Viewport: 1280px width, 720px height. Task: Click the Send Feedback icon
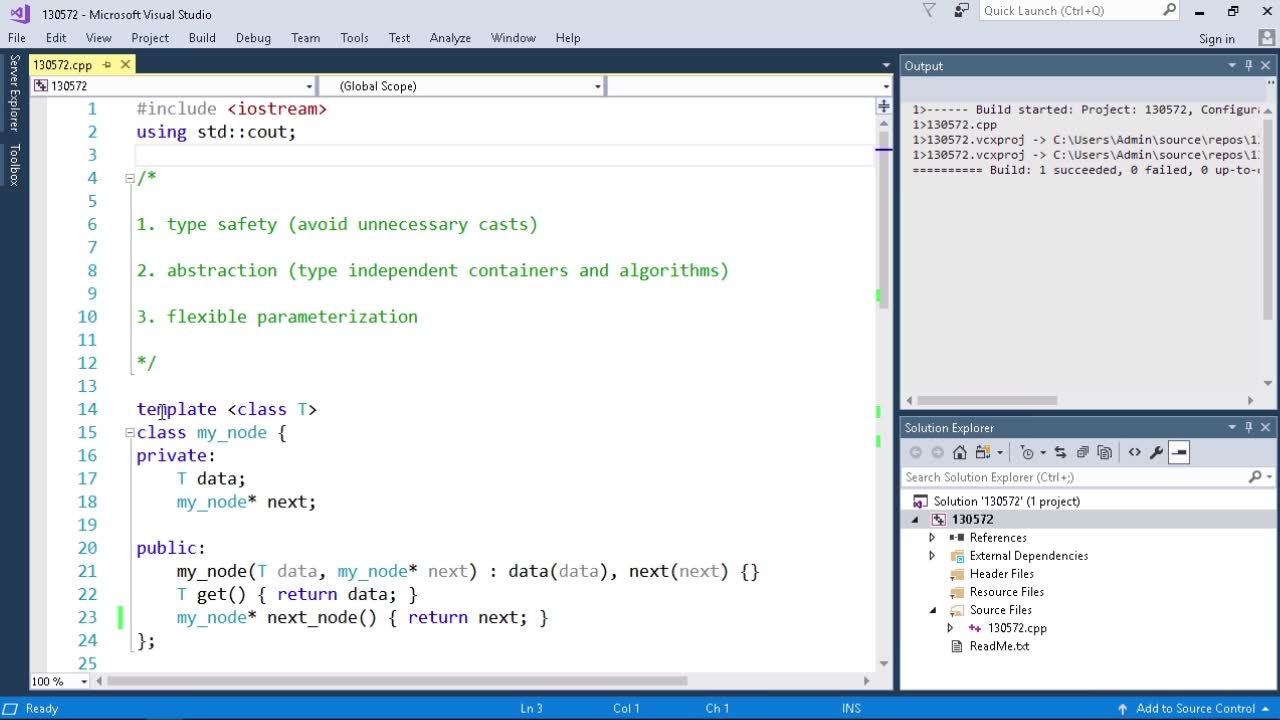(x=961, y=11)
